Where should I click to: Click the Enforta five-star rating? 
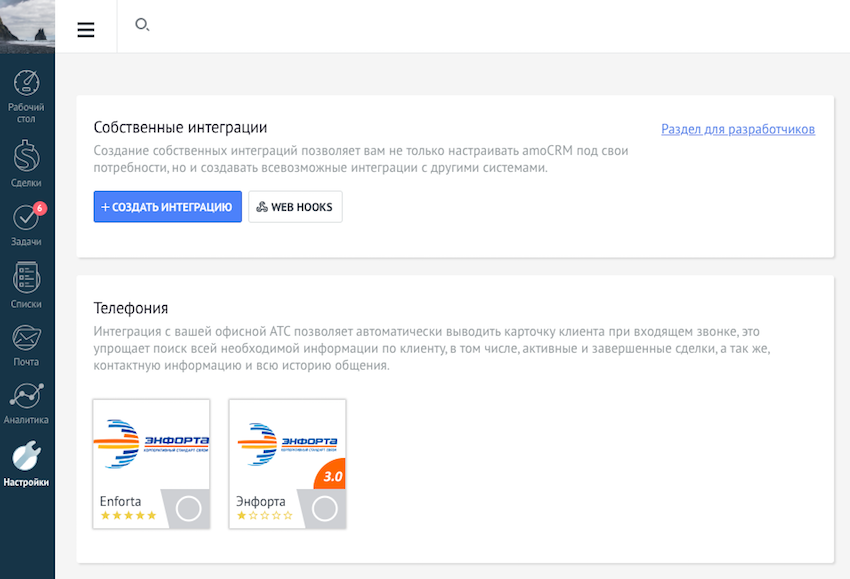128,516
